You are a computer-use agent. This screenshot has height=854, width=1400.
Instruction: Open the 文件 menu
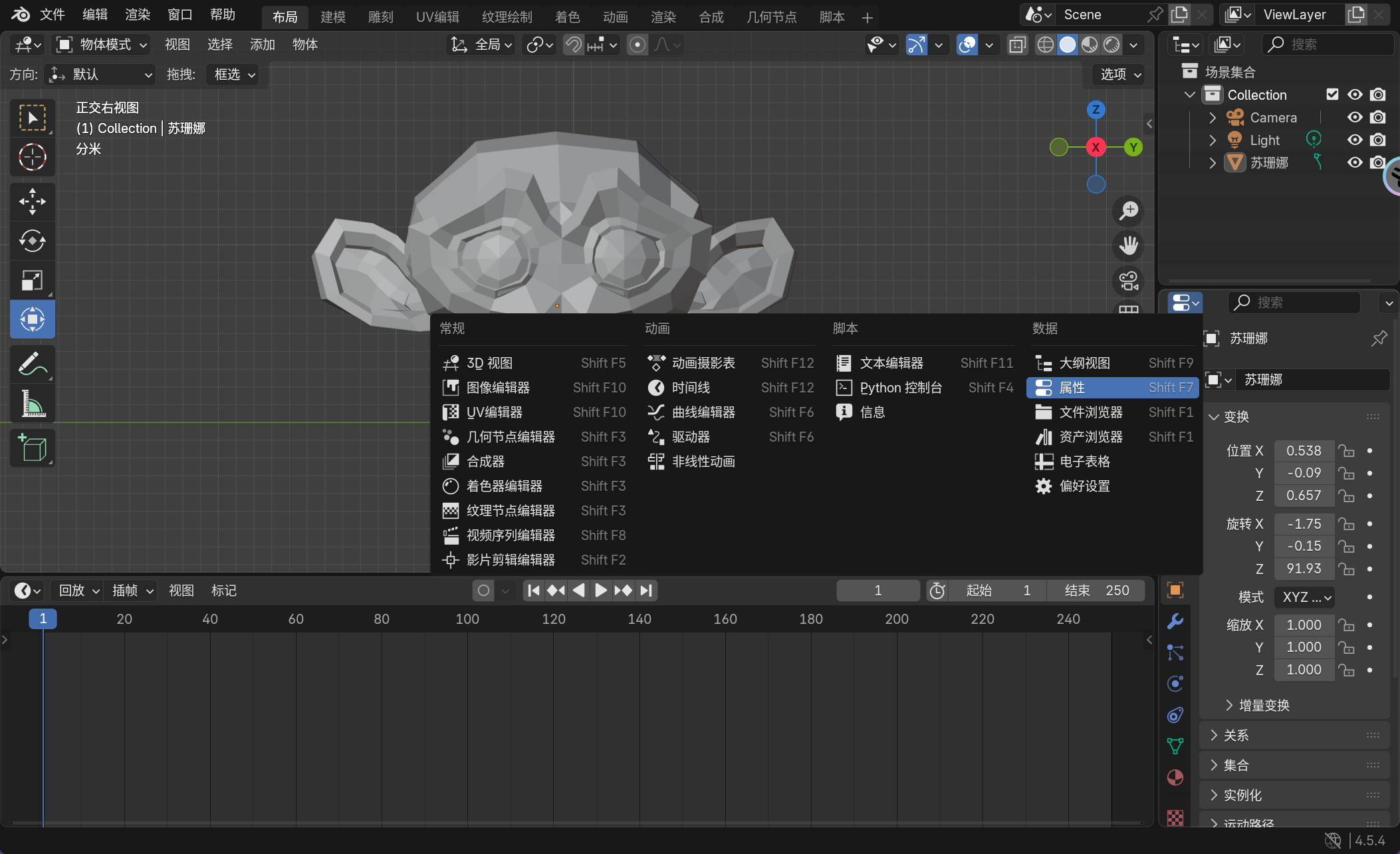53,15
